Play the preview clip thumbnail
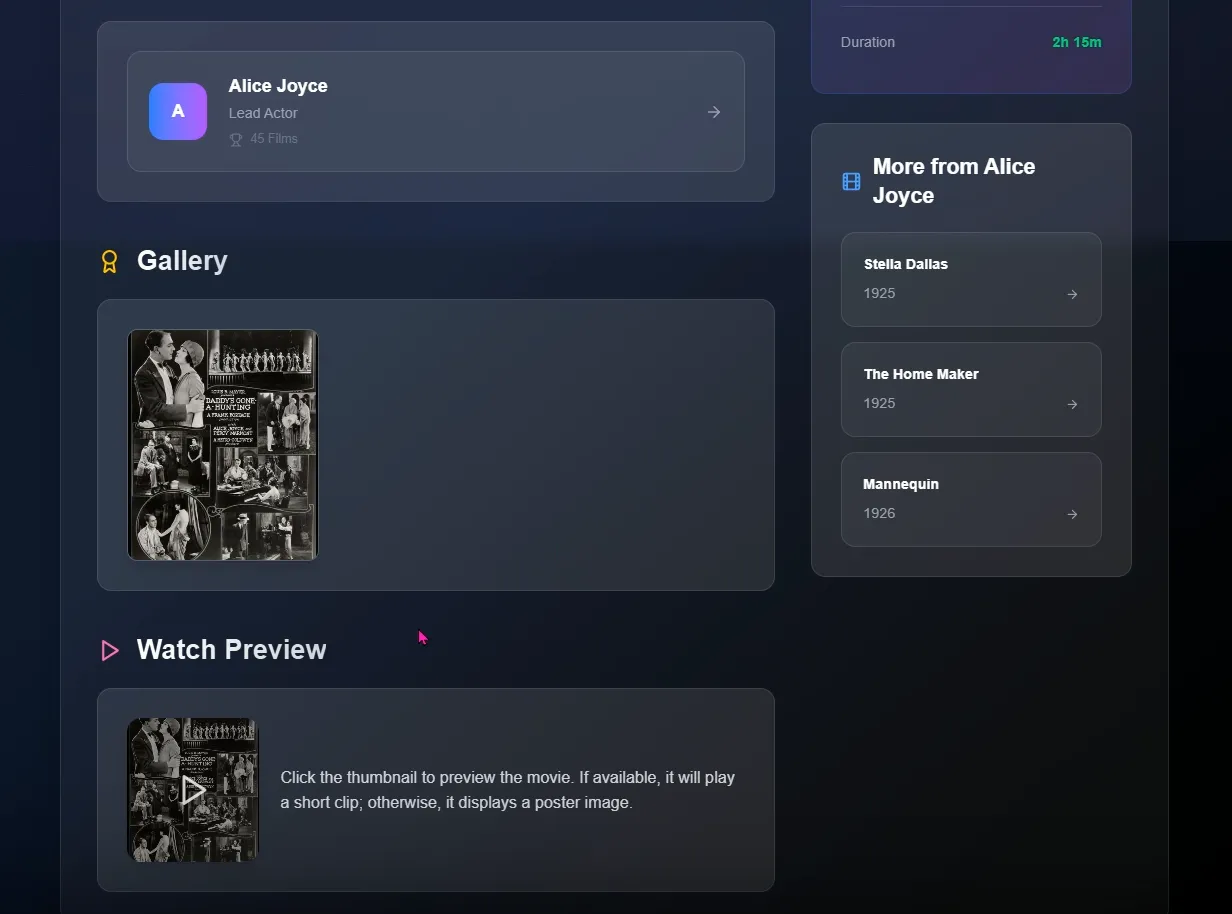This screenshot has width=1232, height=914. [193, 790]
